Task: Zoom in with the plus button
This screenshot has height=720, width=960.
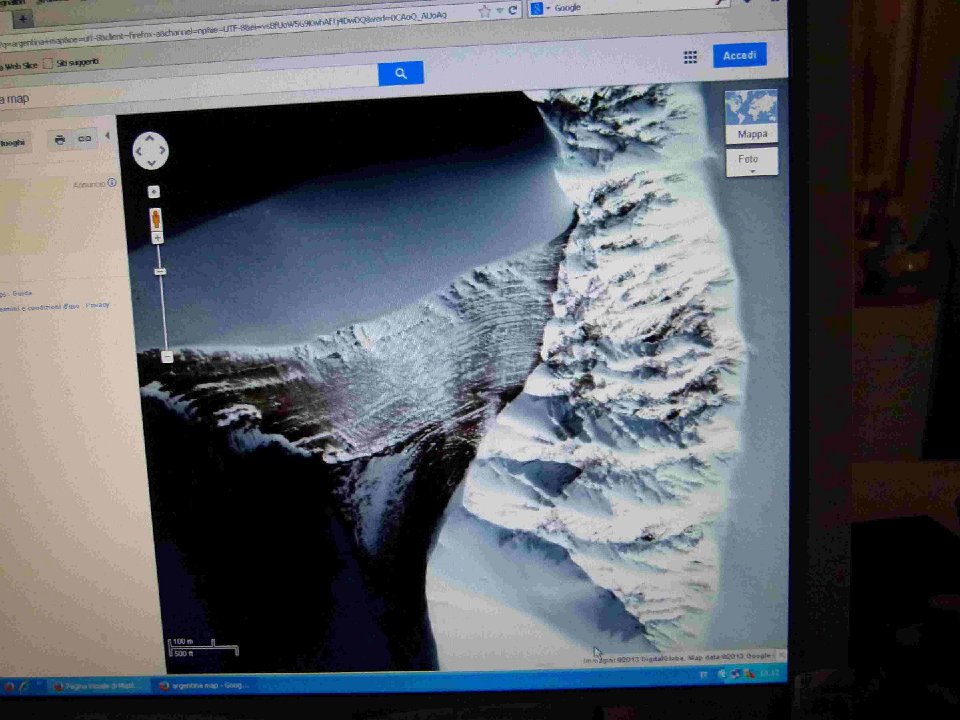Action: (157, 238)
